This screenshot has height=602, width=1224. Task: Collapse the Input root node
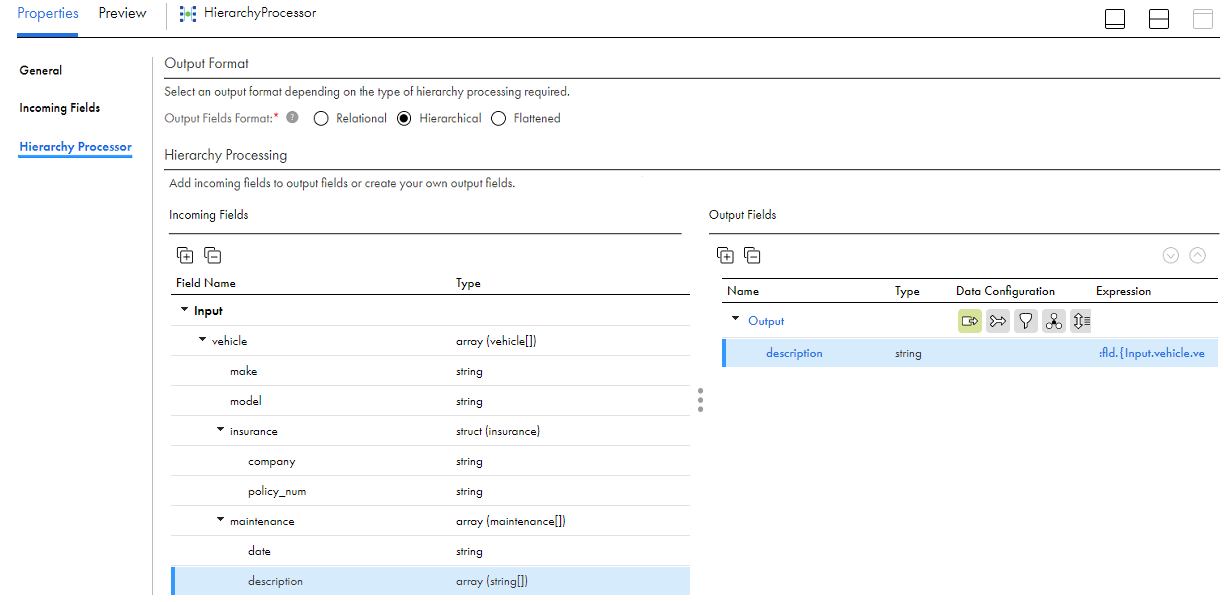pos(184,311)
